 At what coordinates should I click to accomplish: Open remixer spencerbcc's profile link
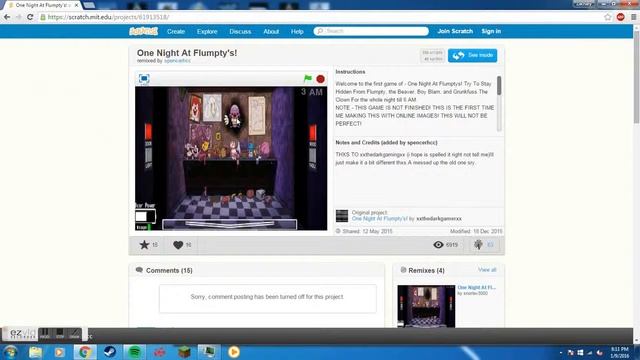[x=177, y=61]
